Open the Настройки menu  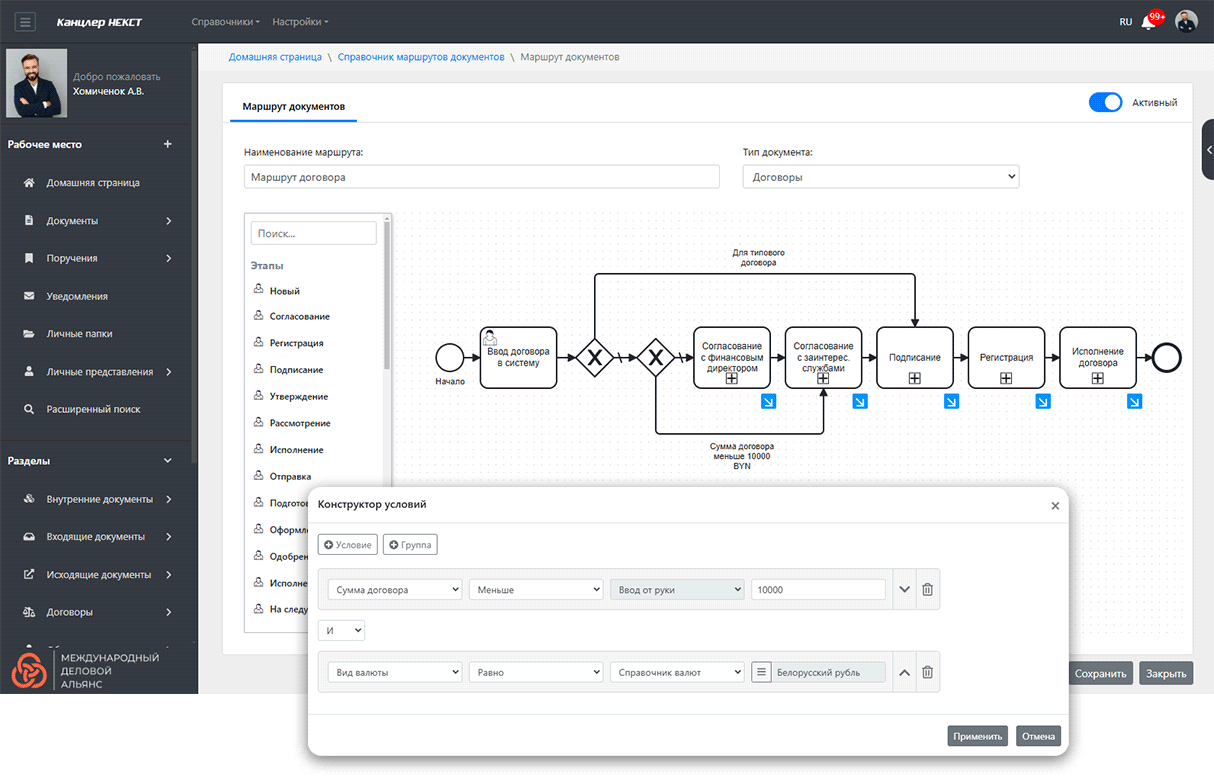click(x=300, y=22)
